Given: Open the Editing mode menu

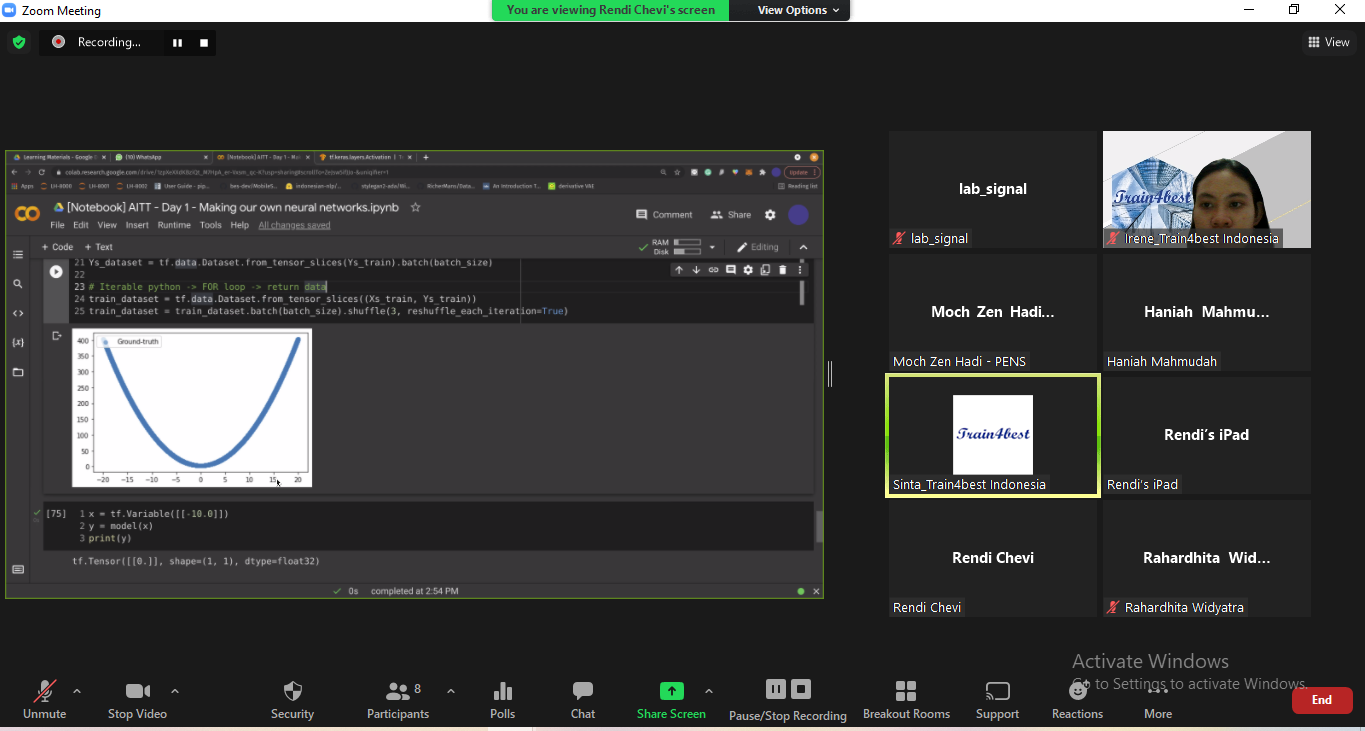Looking at the screenshot, I should (757, 247).
